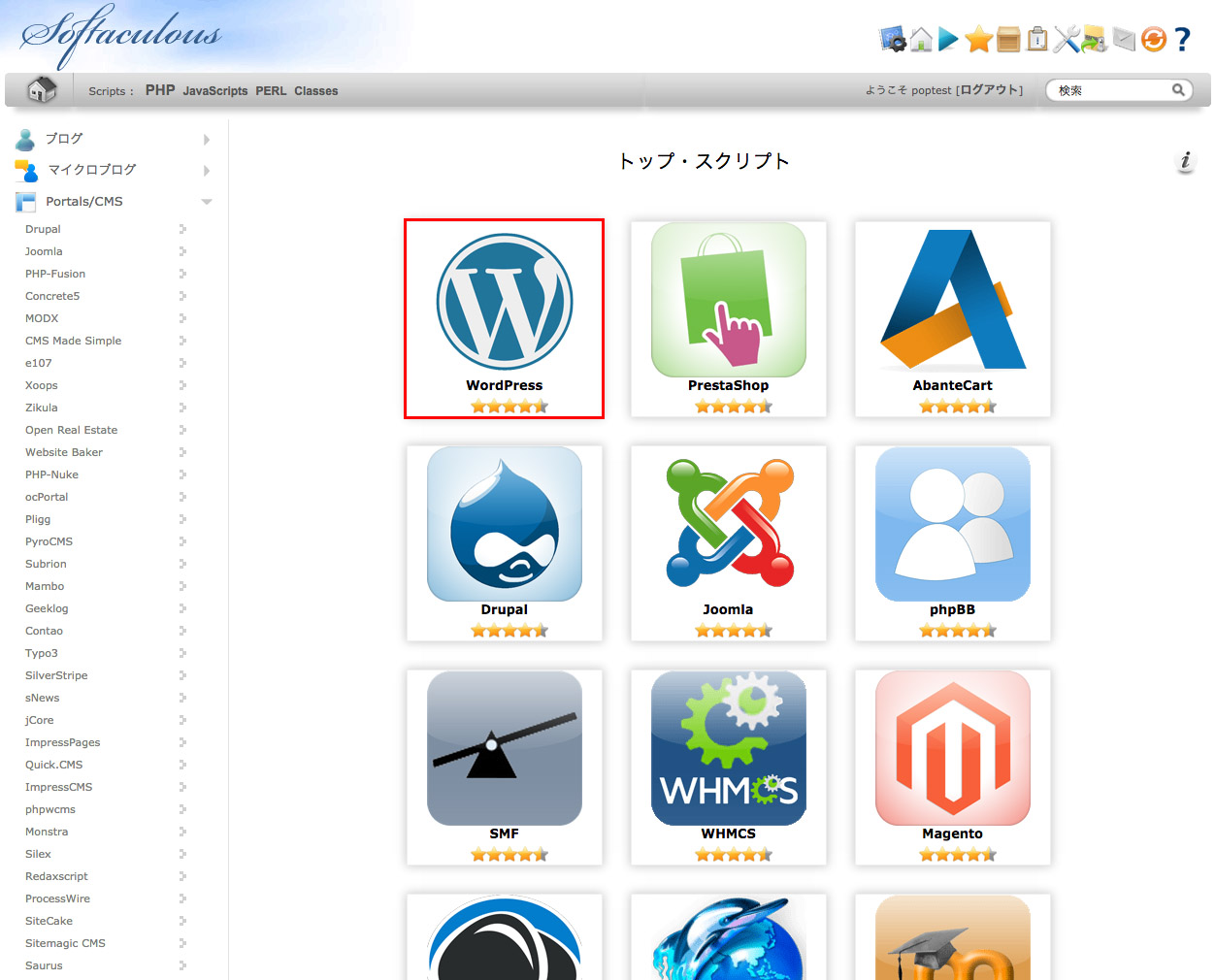Click the envelope email settings icon
The height and width of the screenshot is (980, 1215).
point(1124,39)
